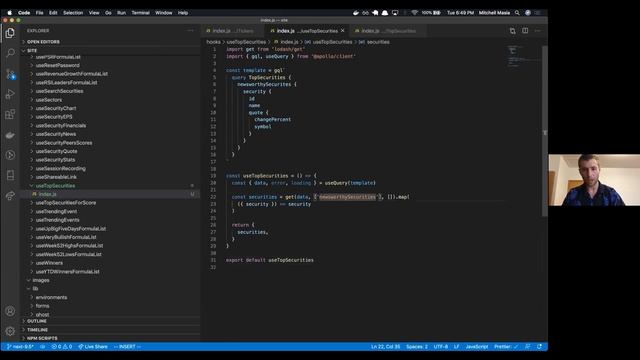Click the feedback icon in the status bar
The image size is (640, 360).
click(527, 347)
